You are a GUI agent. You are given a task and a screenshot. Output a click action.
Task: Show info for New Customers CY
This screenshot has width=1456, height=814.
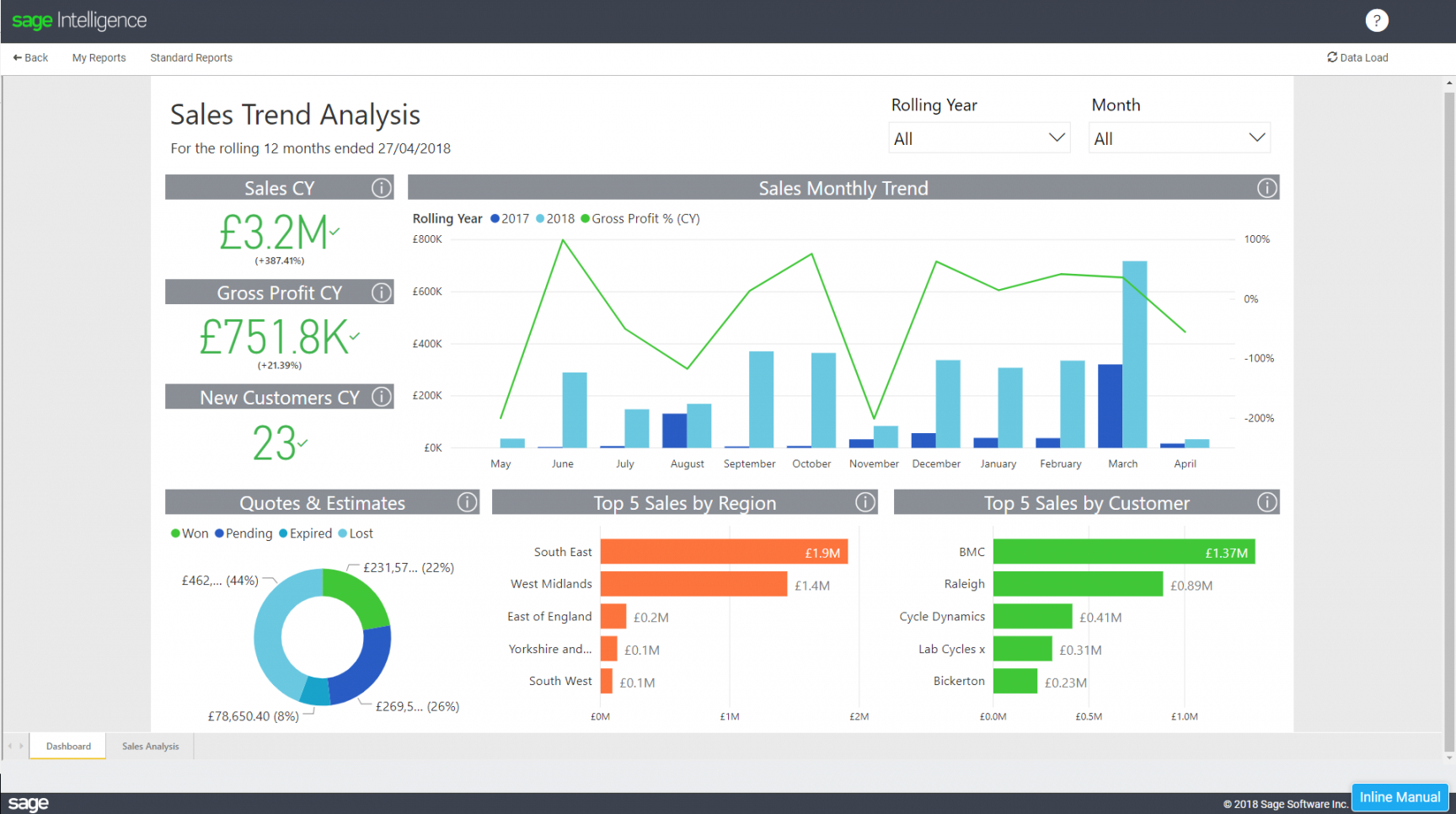point(382,397)
